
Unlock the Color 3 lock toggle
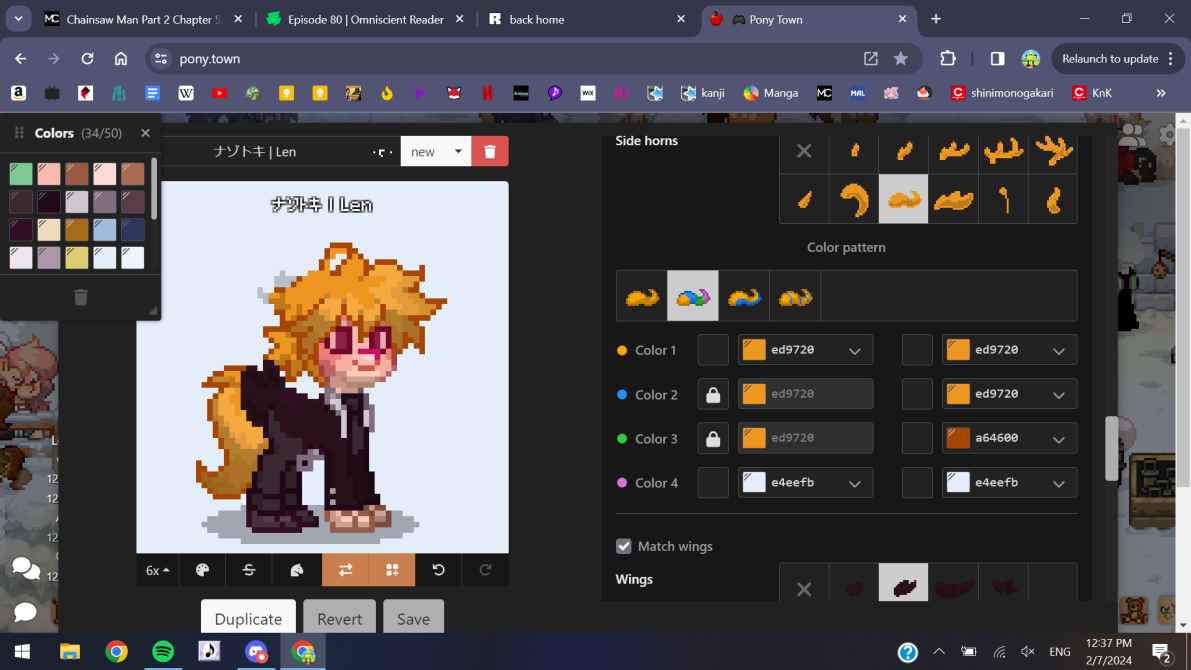click(x=713, y=439)
